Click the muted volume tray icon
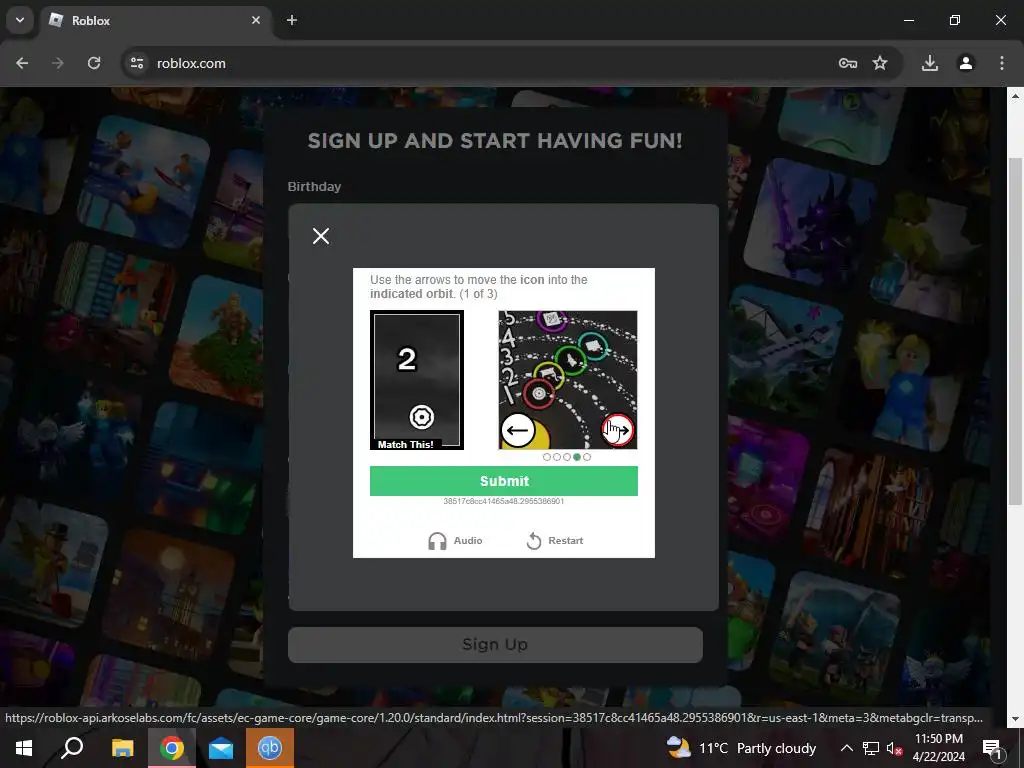Screen dimensions: 1024x768 (x=894, y=748)
